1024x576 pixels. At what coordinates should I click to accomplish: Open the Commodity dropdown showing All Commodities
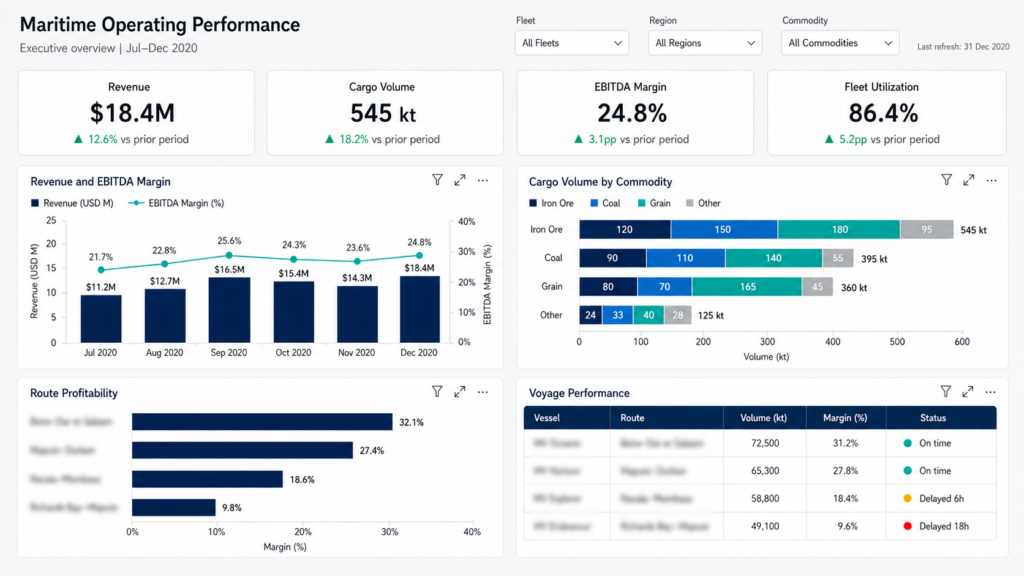(x=840, y=43)
